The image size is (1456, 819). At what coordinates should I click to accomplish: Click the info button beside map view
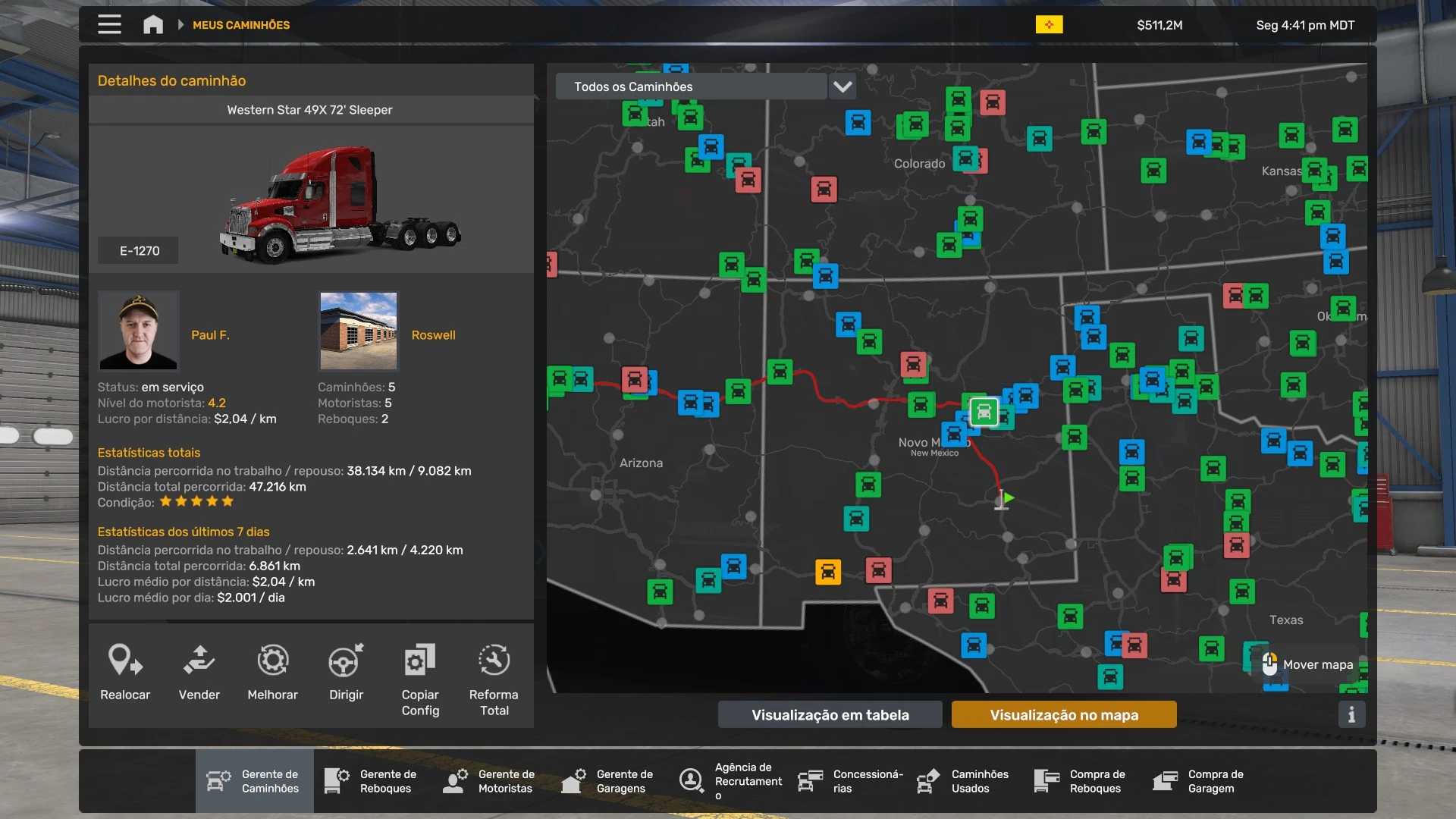coord(1351,714)
